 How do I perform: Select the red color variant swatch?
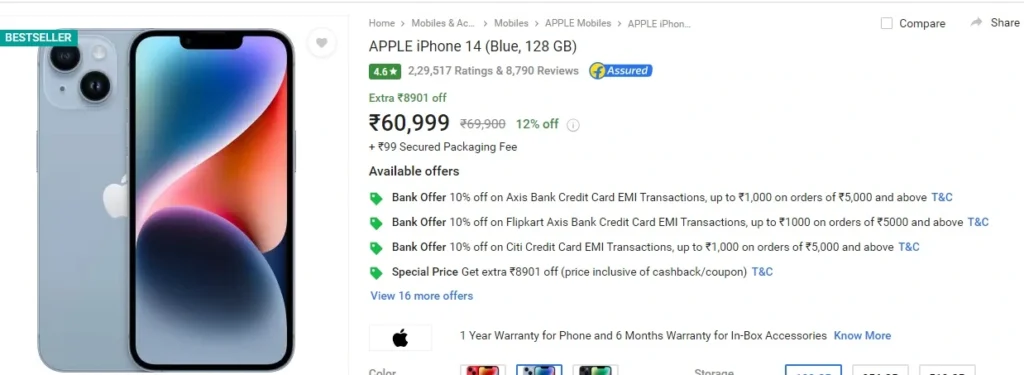pos(483,370)
